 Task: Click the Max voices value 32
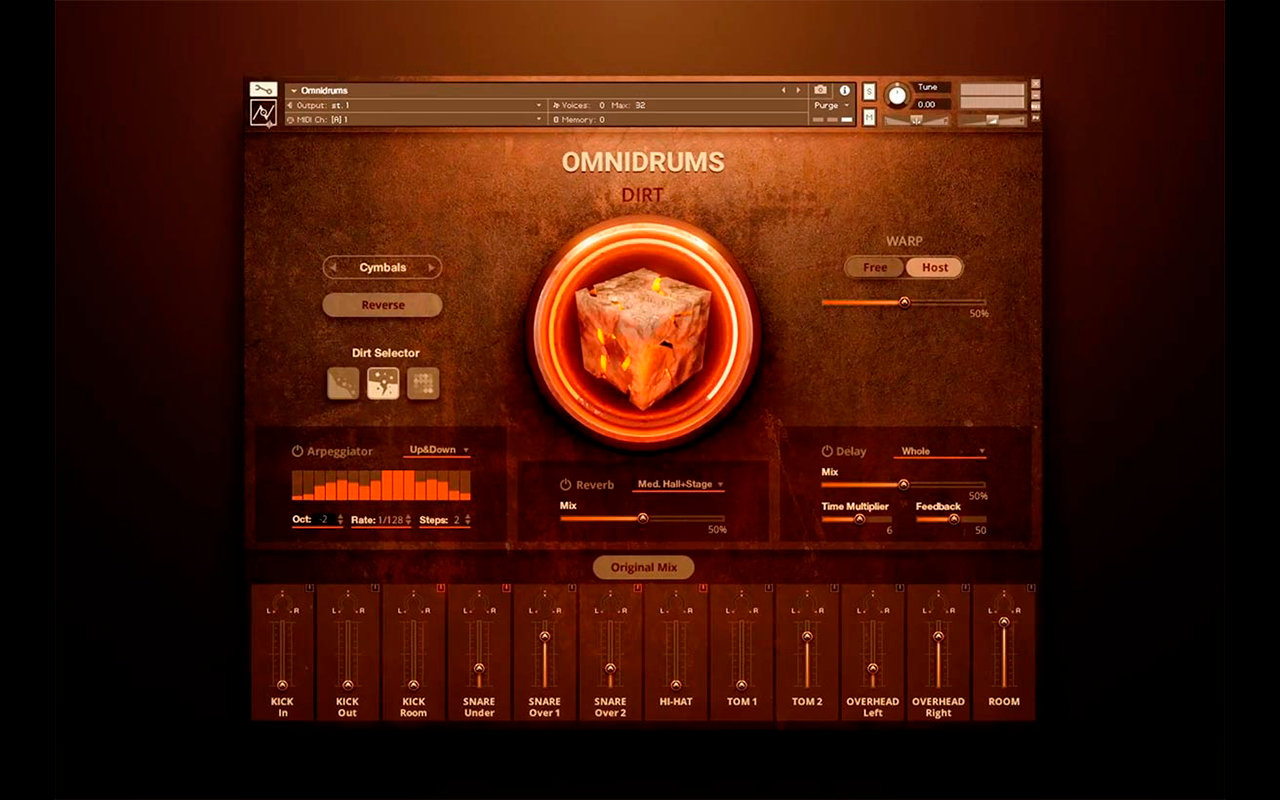[x=640, y=105]
